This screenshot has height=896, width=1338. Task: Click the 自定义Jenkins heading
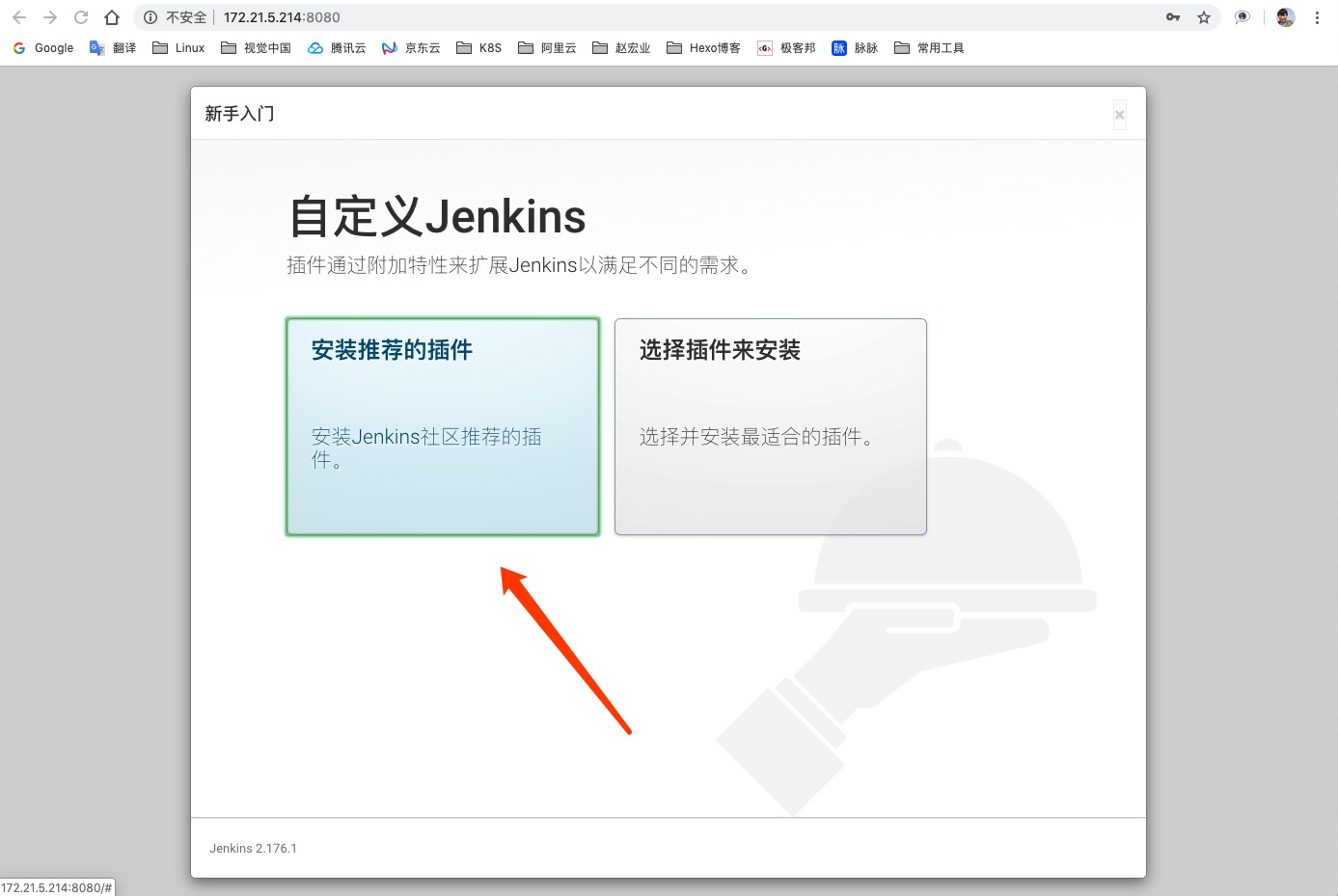[x=437, y=216]
